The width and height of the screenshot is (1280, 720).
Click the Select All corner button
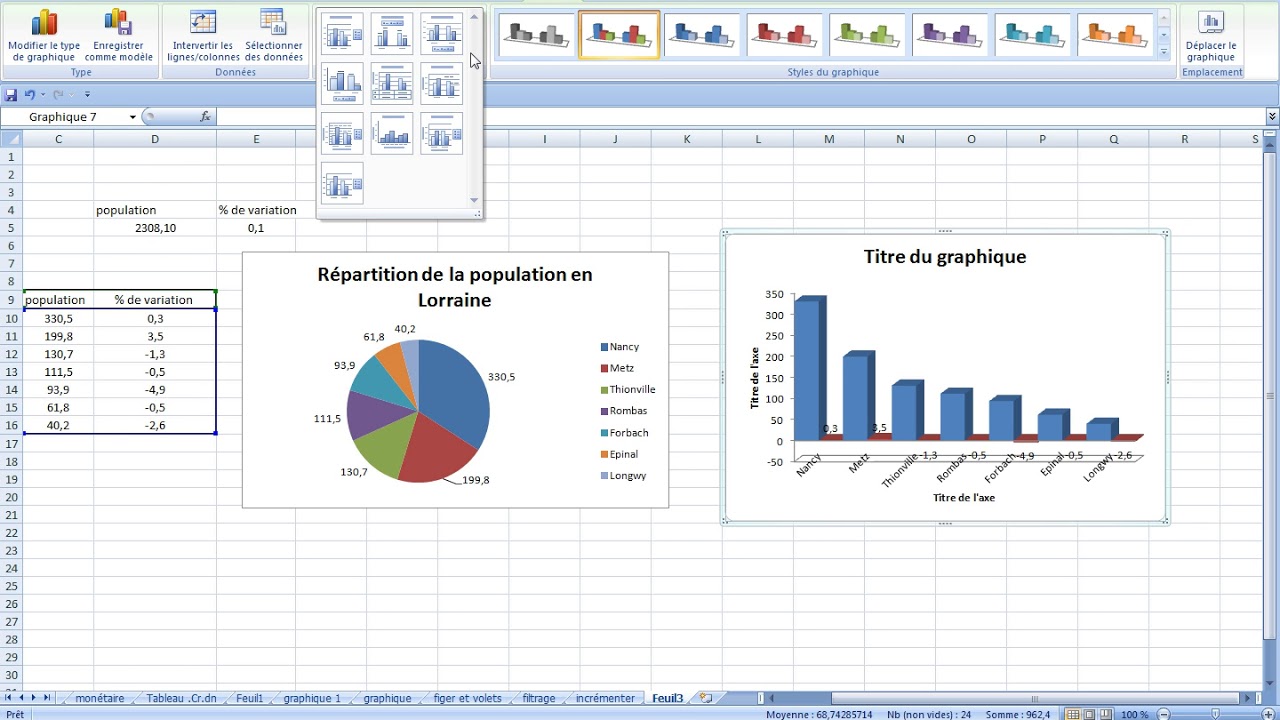[11, 139]
